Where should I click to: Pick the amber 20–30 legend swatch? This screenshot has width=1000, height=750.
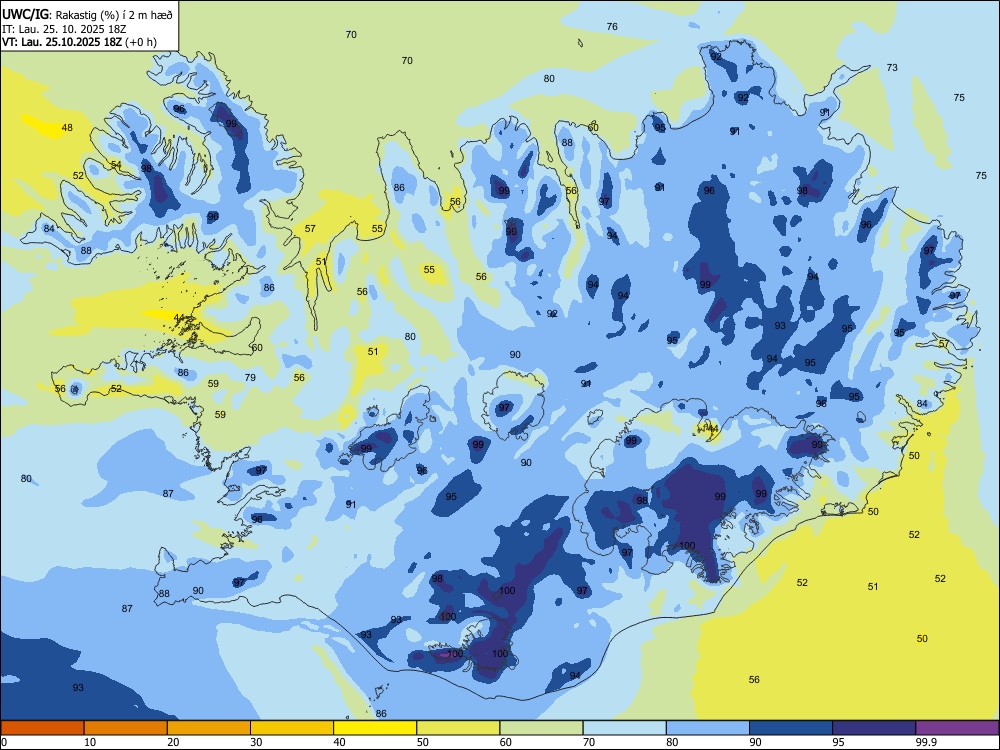pyautogui.click(x=209, y=728)
